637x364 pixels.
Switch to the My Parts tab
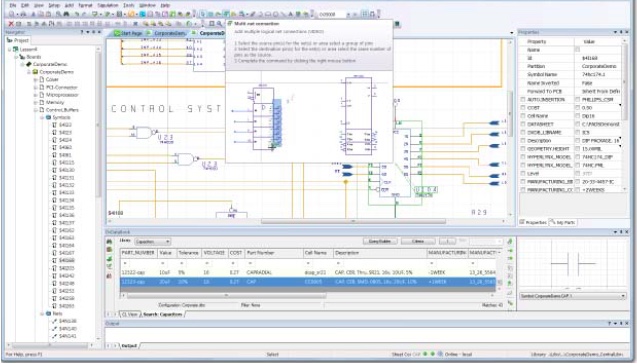click(563, 223)
